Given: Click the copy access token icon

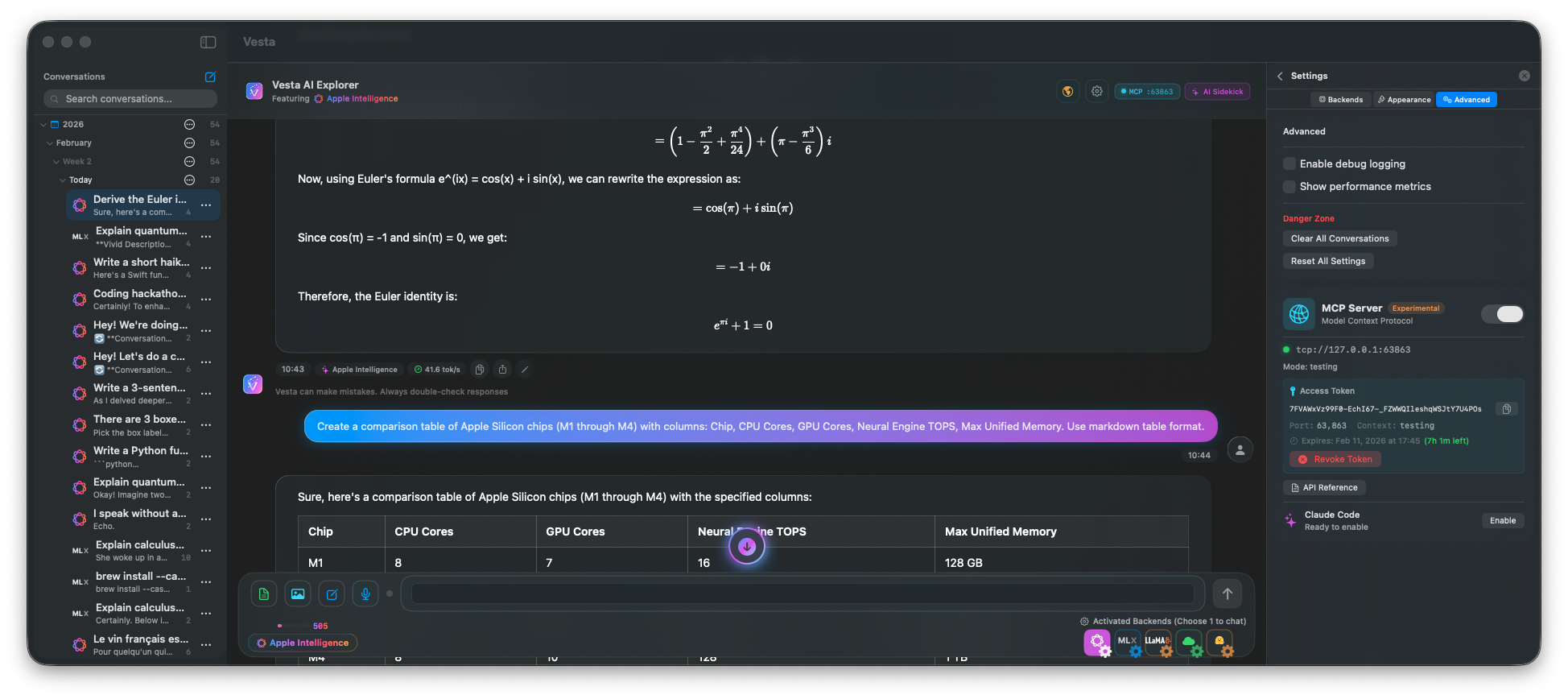Looking at the screenshot, I should pyautogui.click(x=1506, y=409).
